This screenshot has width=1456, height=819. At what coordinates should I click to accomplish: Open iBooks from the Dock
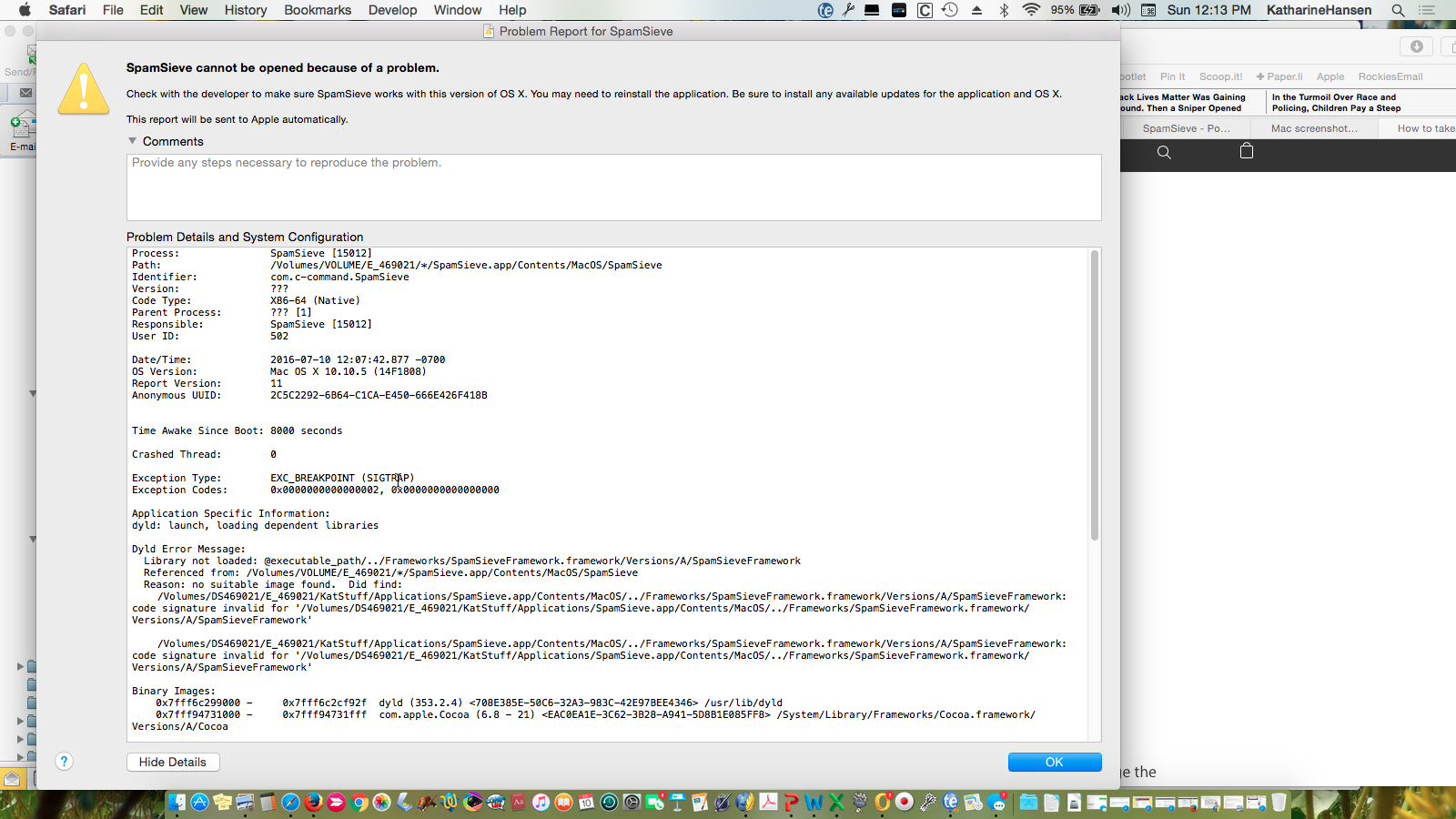click(563, 802)
